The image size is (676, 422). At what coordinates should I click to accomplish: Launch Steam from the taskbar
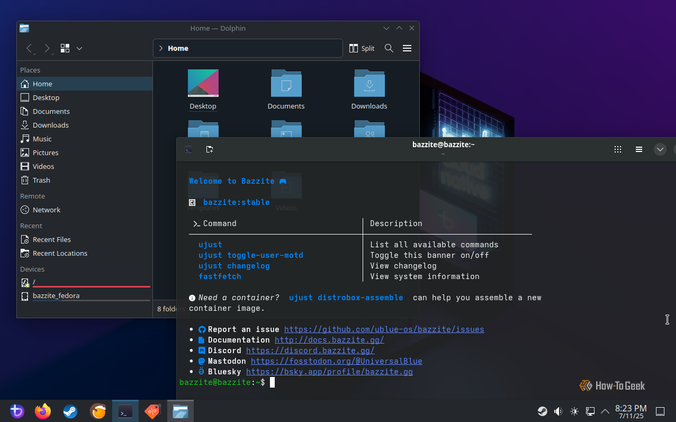click(x=70, y=411)
